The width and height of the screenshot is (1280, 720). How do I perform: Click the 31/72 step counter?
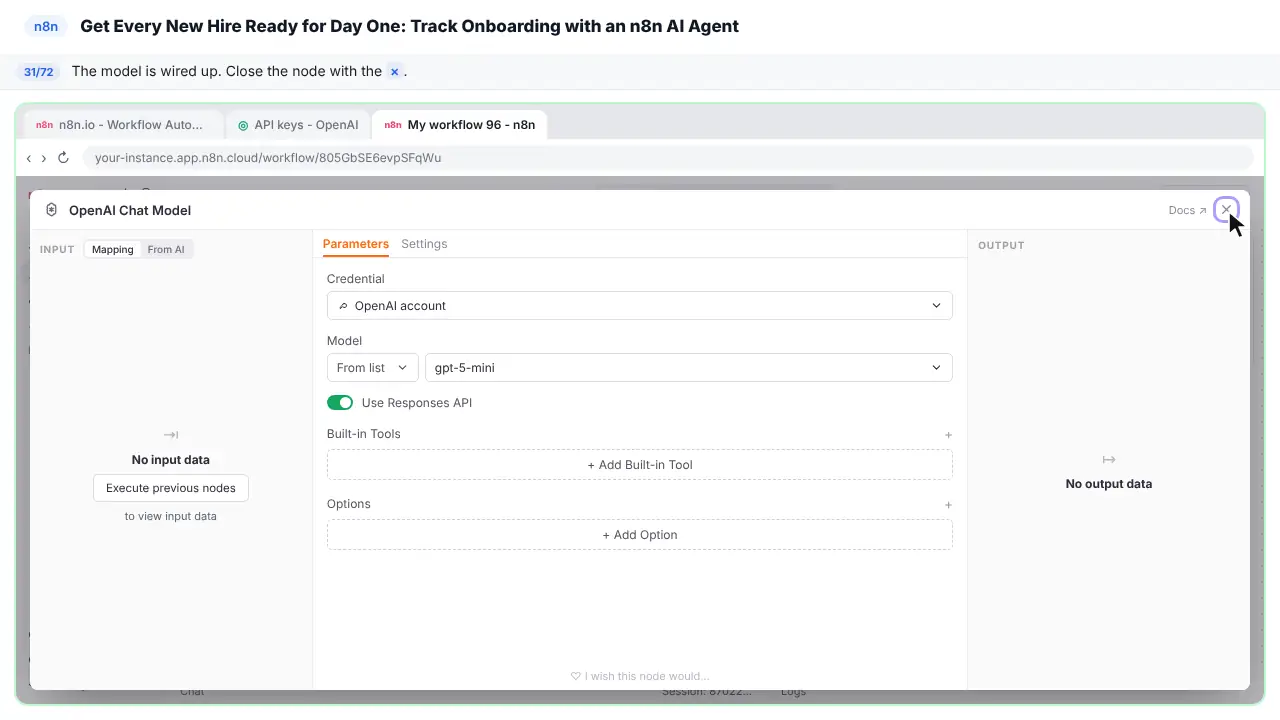pos(39,72)
